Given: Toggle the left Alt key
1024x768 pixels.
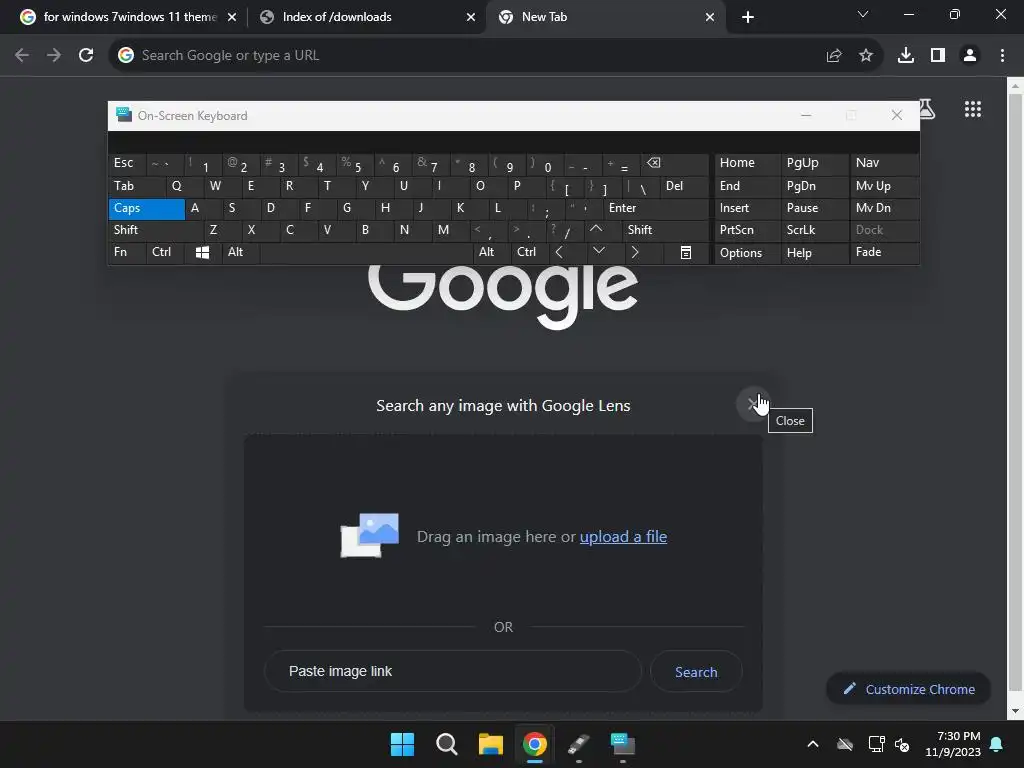Looking at the screenshot, I should click(241, 252).
